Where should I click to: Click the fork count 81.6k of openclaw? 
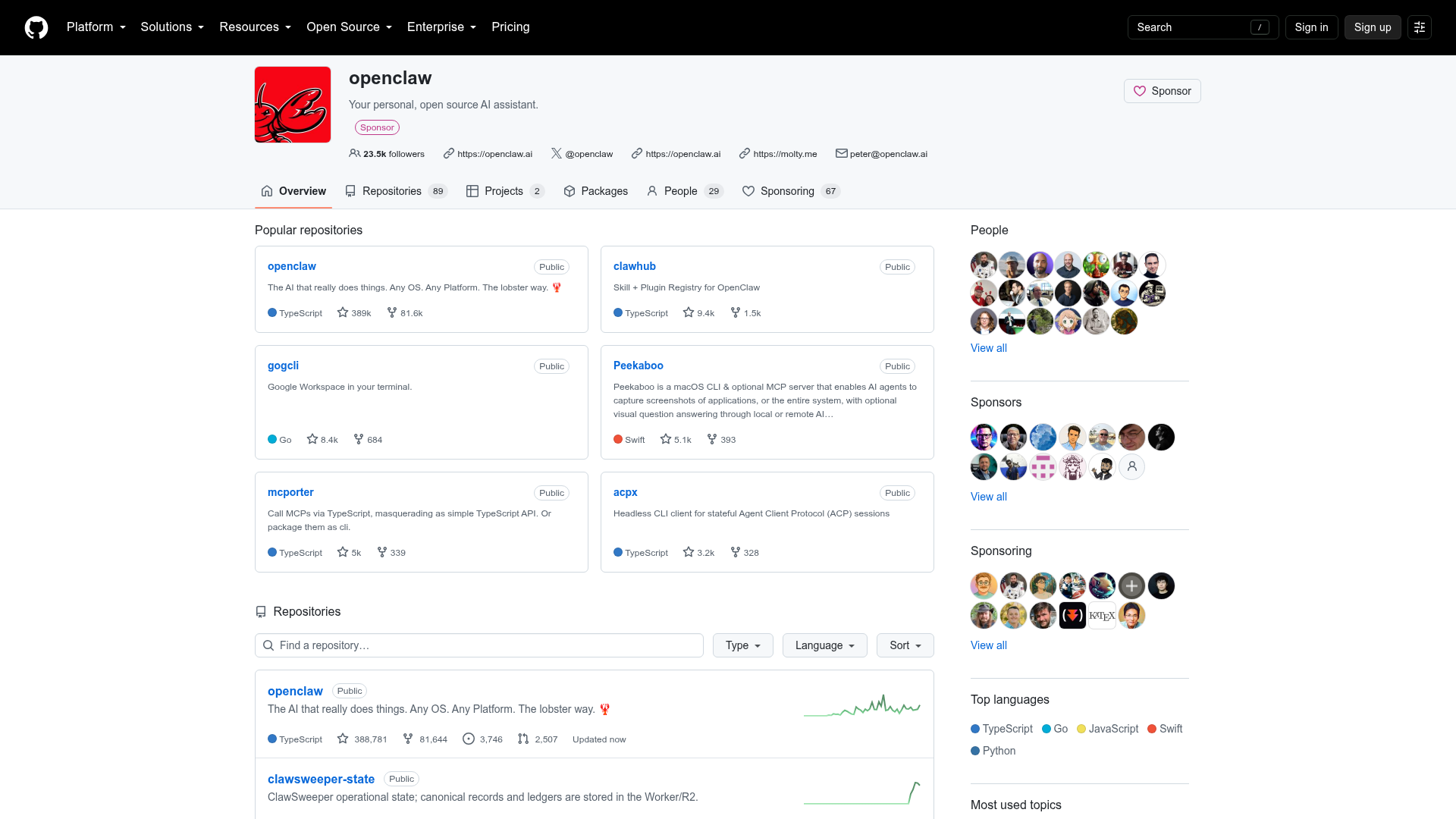405,312
